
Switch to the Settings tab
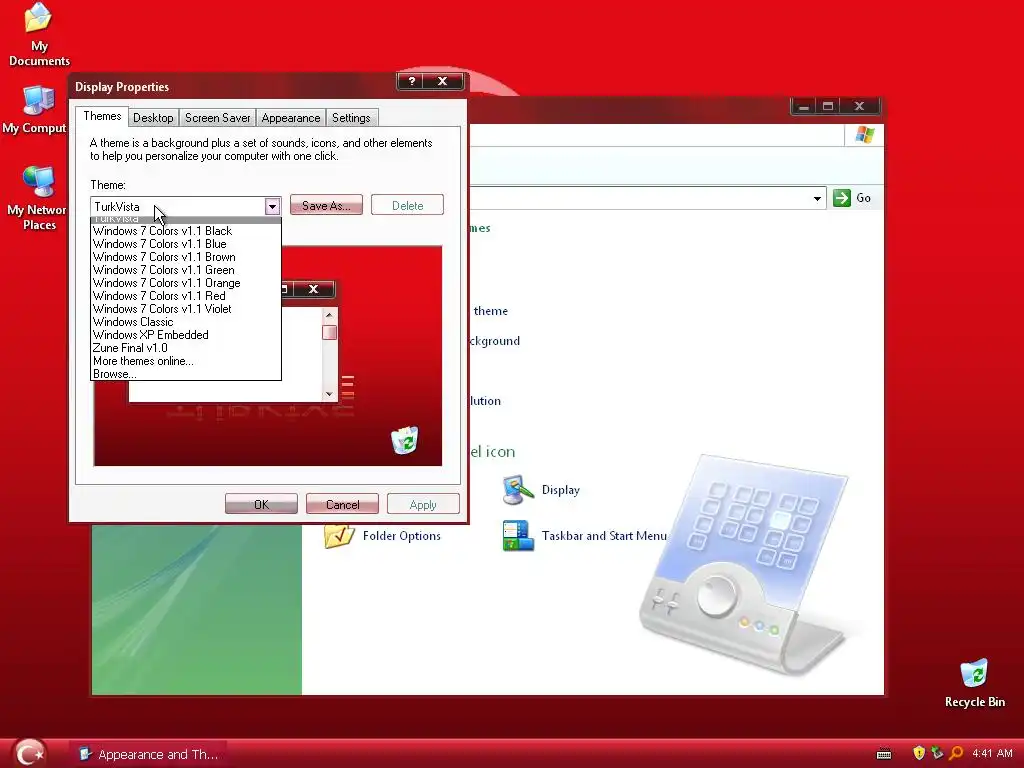point(351,118)
